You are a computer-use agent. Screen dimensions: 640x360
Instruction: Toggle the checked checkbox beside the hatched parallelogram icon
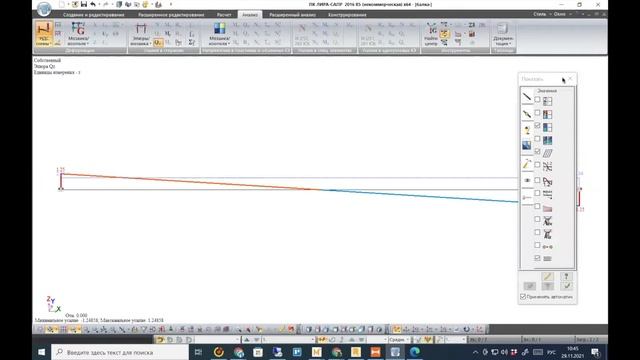[x=538, y=151]
